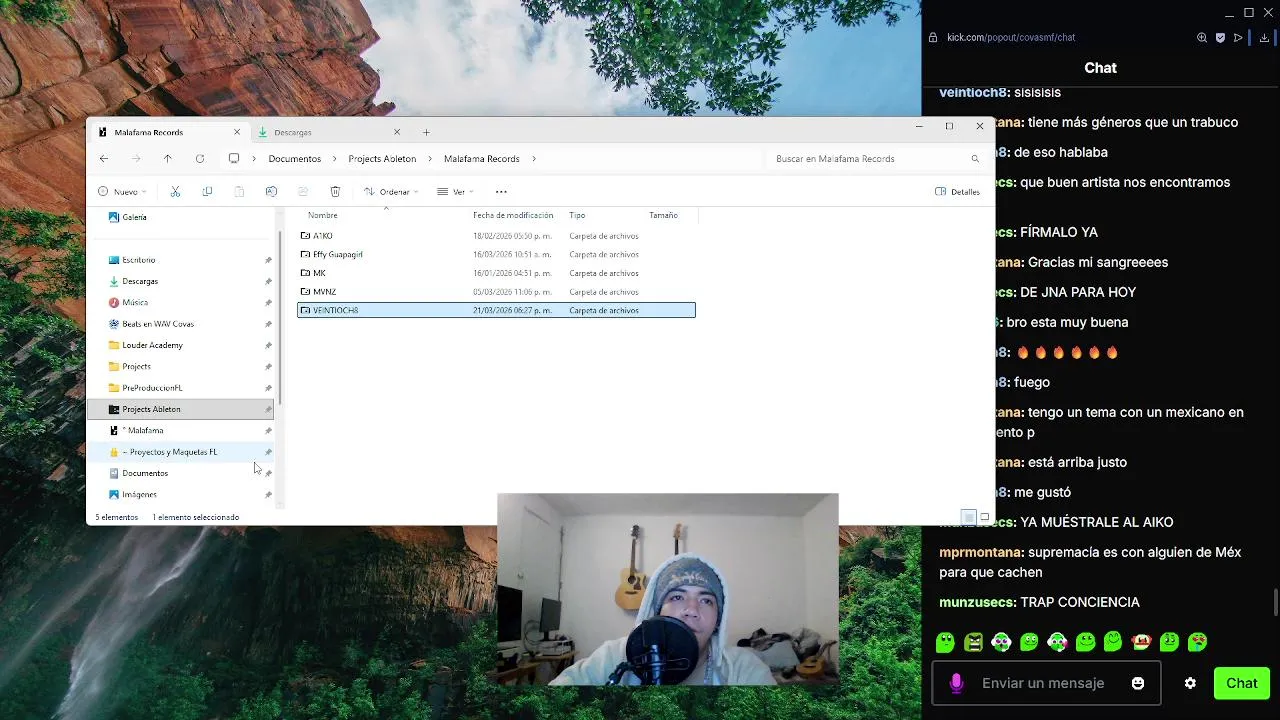The width and height of the screenshot is (1280, 720).
Task: Expand chevron after Malafama Records in breadcrumb
Action: coord(534,159)
